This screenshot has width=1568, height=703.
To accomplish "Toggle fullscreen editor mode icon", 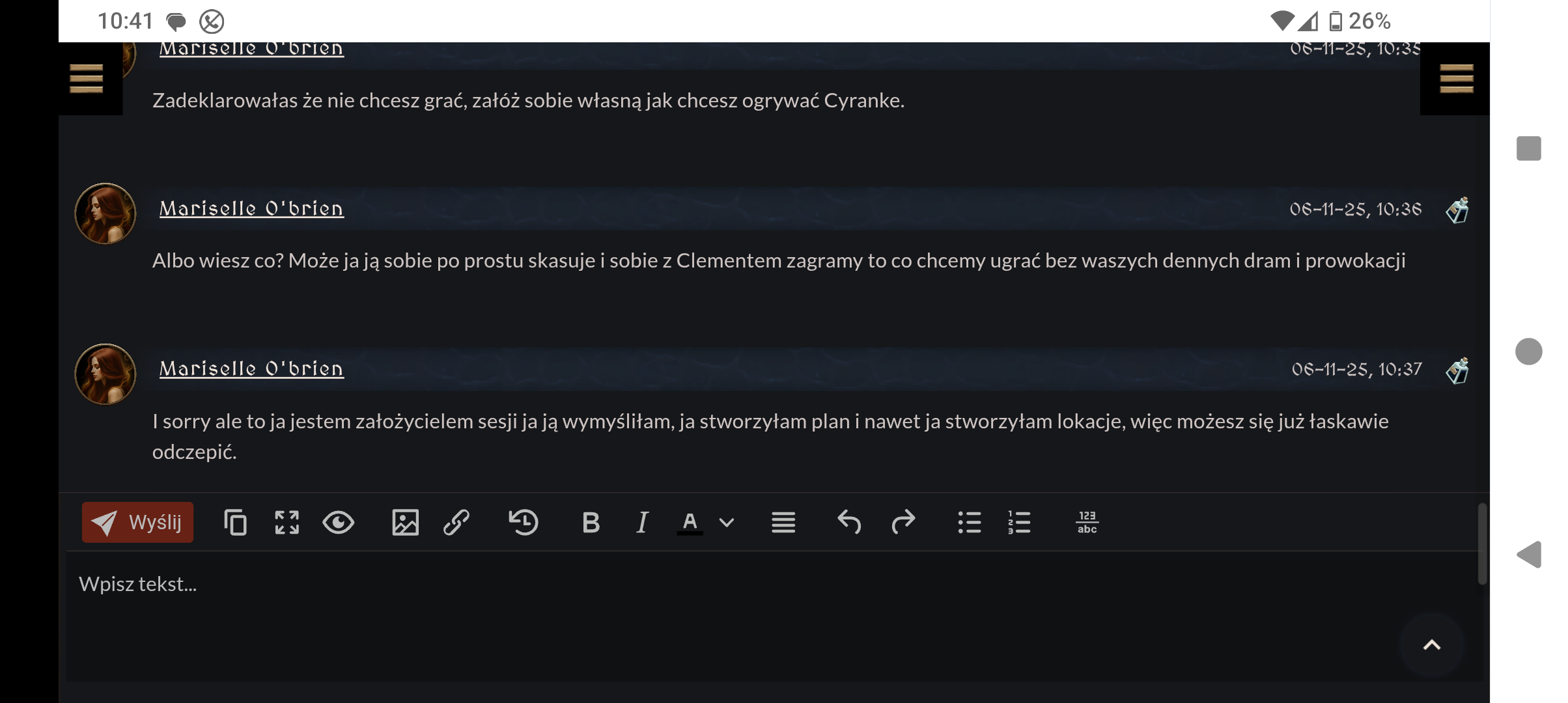I will point(287,522).
